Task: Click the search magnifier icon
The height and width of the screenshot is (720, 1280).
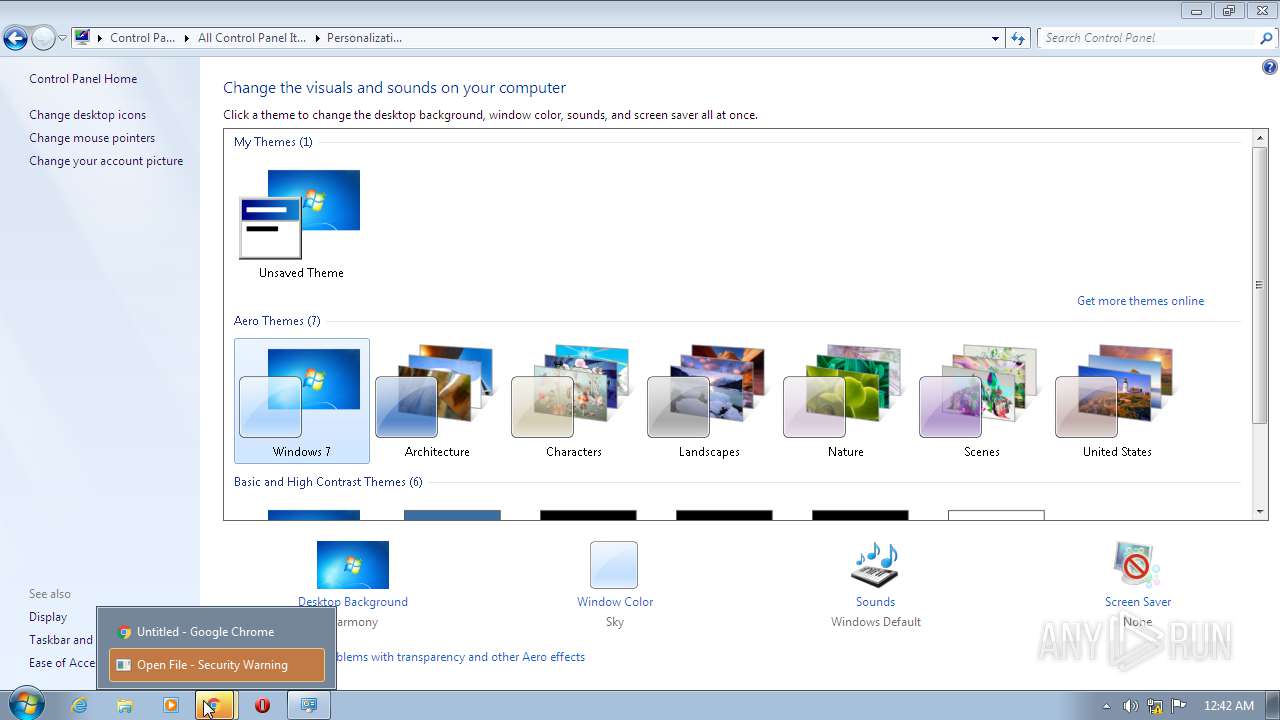Action: point(1267,38)
